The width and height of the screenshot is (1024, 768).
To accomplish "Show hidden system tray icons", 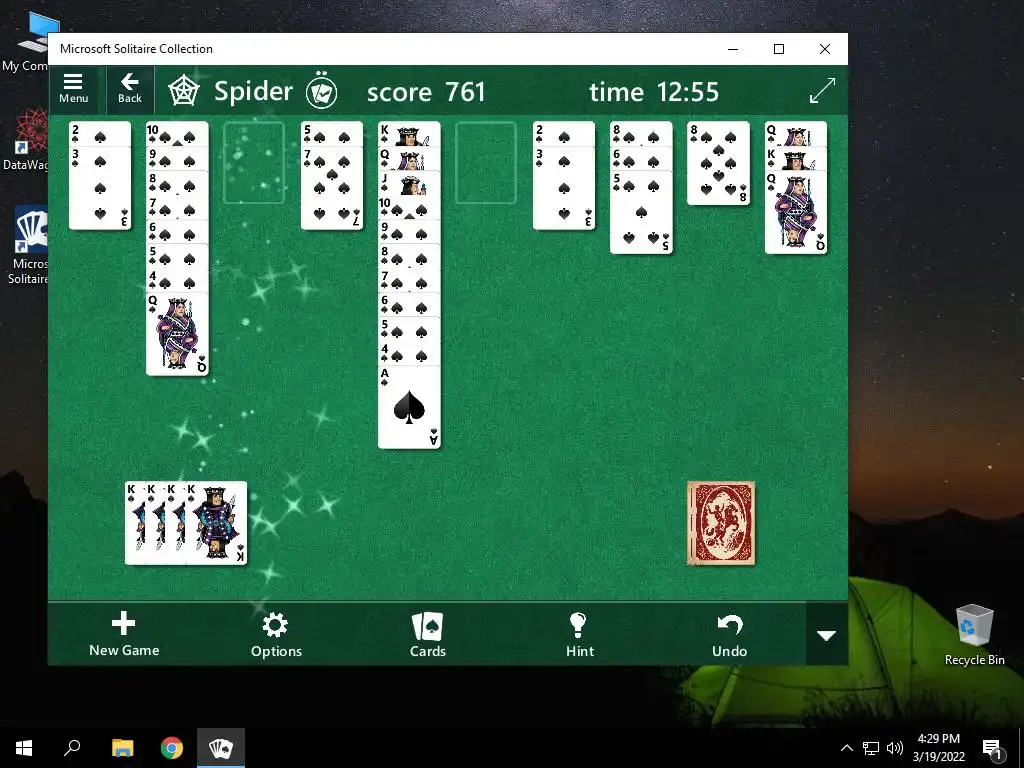I will [x=846, y=748].
